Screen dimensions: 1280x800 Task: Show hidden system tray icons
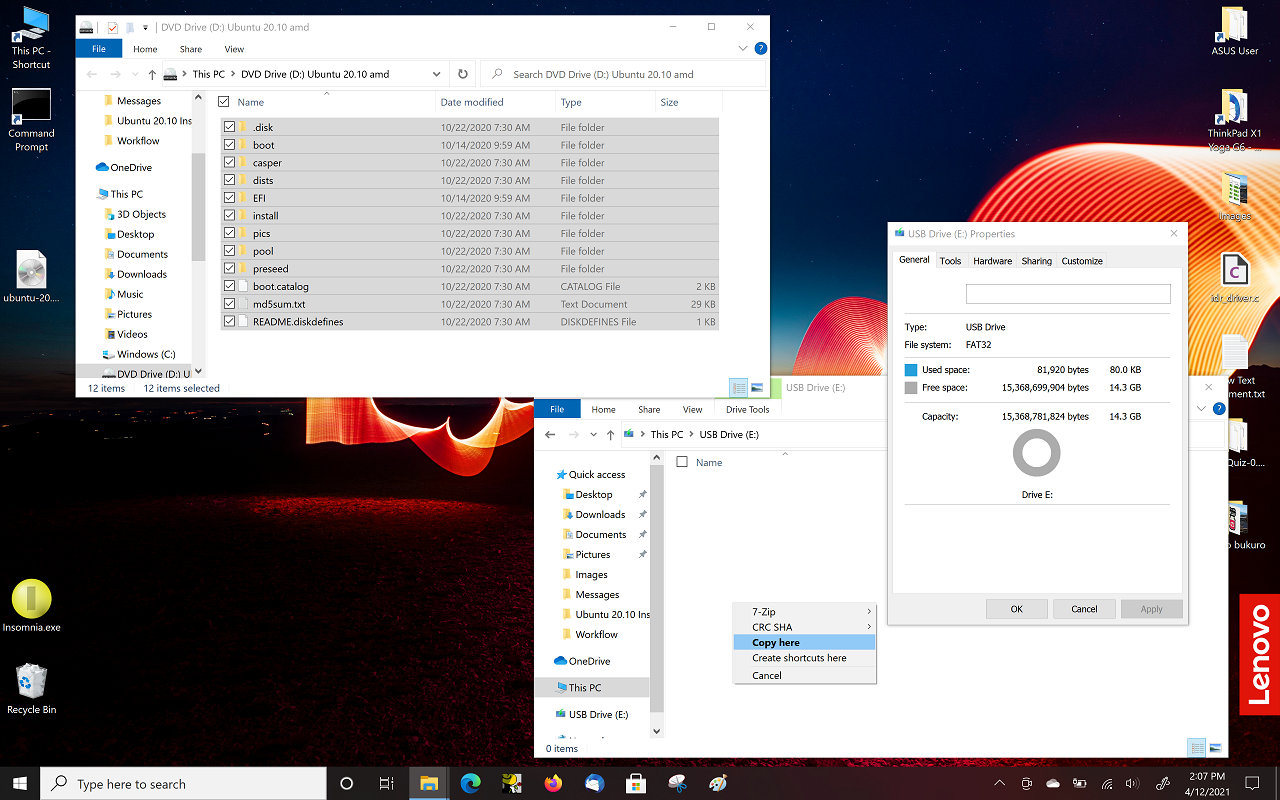click(999, 783)
